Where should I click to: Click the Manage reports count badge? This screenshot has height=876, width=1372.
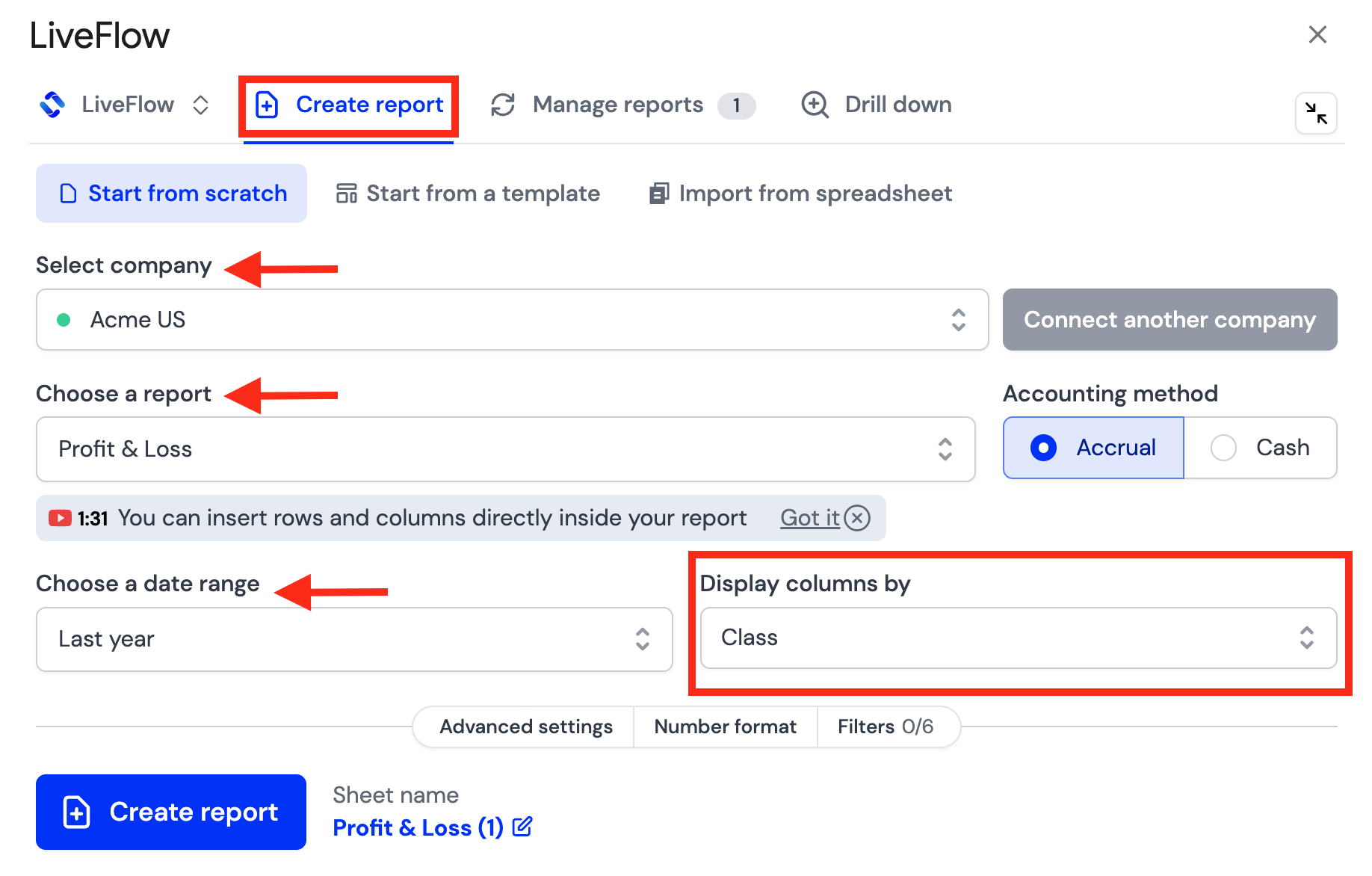(x=737, y=105)
